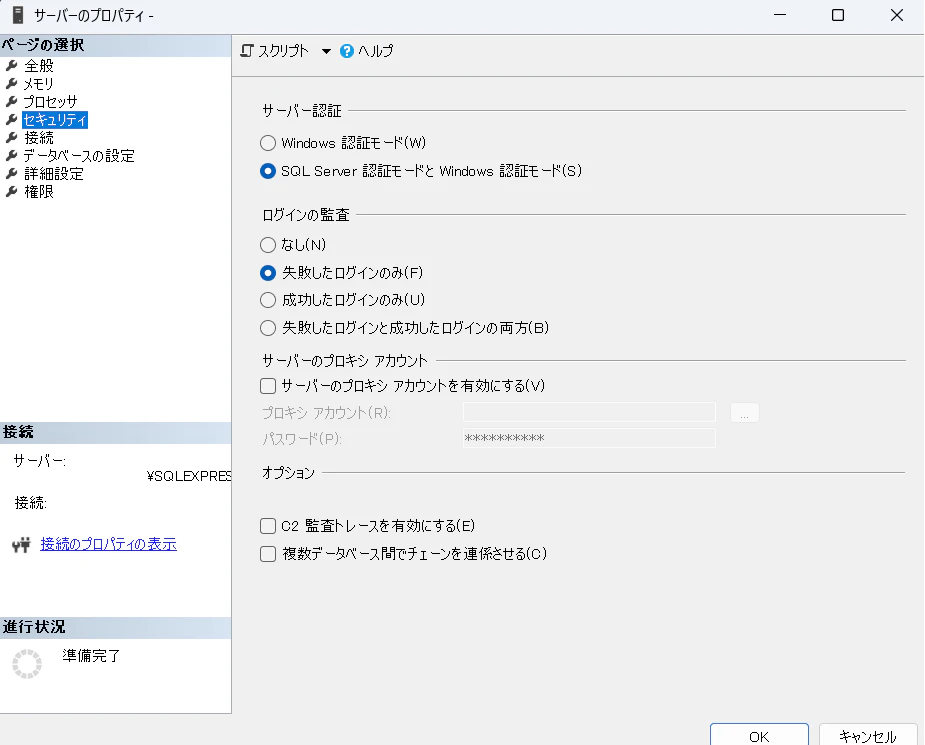Click the progress spinner icon
This screenshot has width=925, height=745.
pos(27,664)
